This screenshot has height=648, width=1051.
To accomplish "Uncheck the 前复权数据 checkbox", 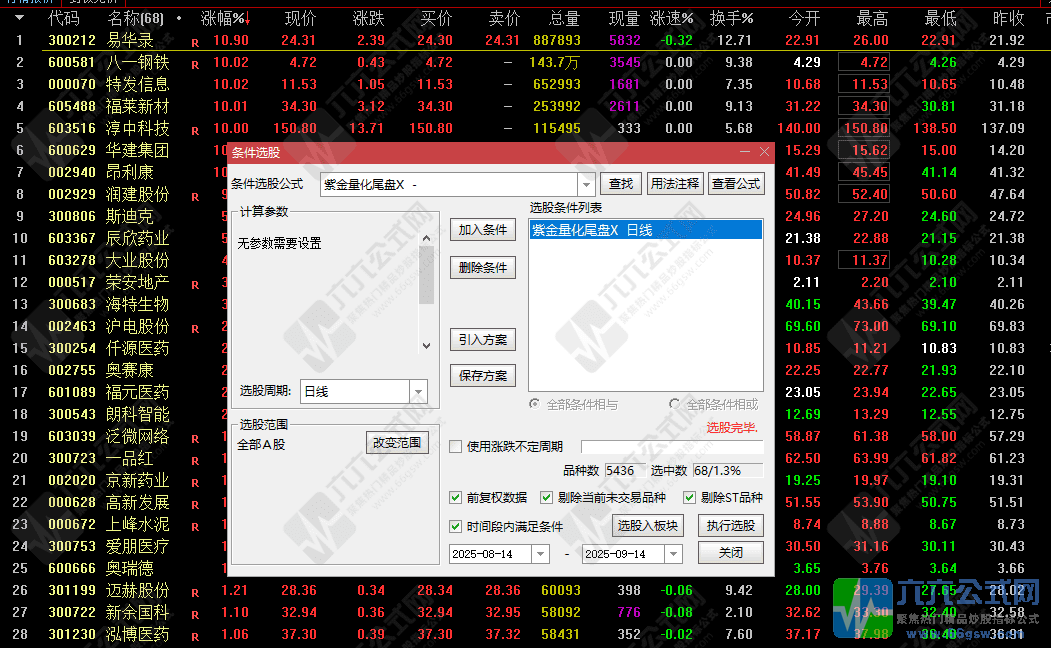I will (455, 497).
